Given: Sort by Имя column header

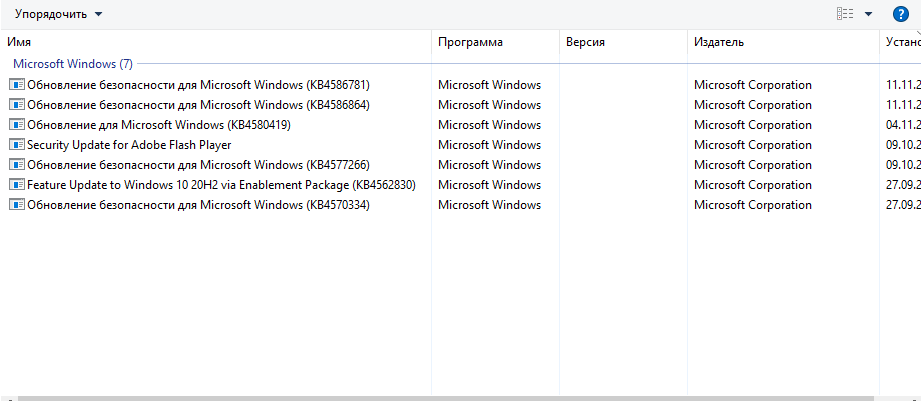Looking at the screenshot, I should coord(19,42).
